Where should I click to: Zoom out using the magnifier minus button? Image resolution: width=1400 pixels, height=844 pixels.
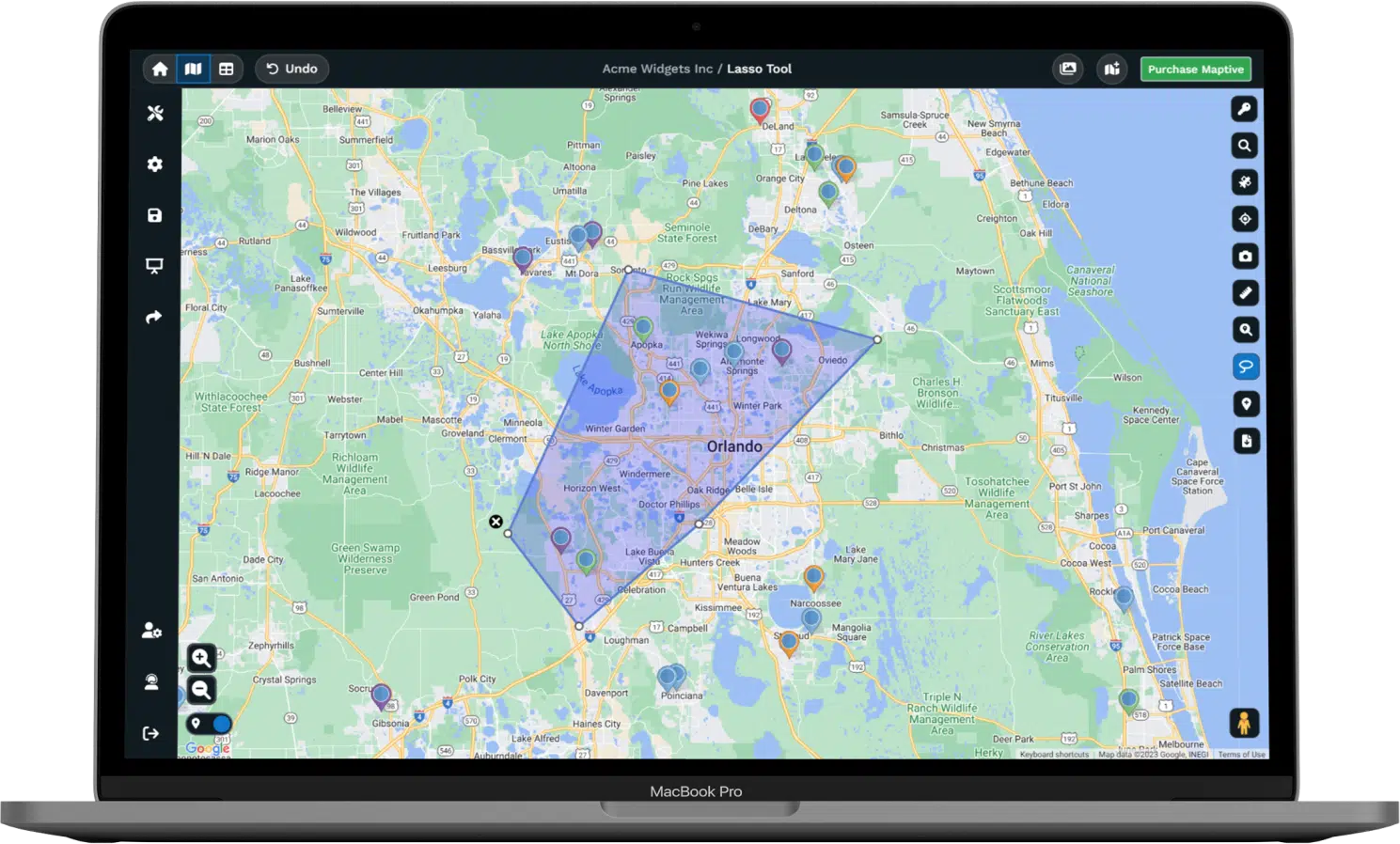pyautogui.click(x=201, y=690)
